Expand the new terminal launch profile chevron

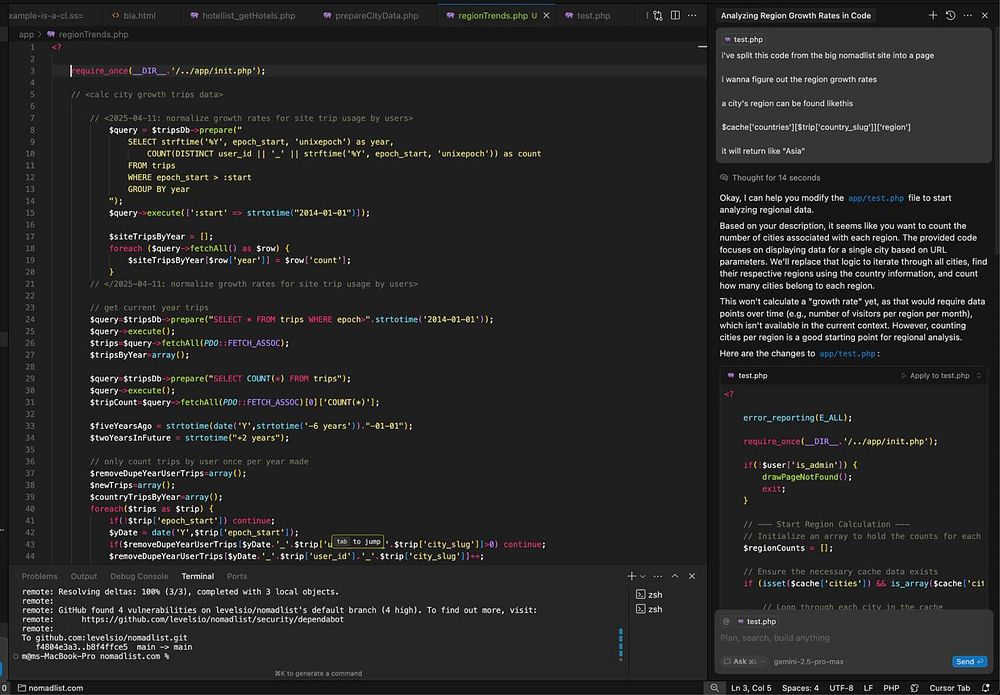coord(643,576)
